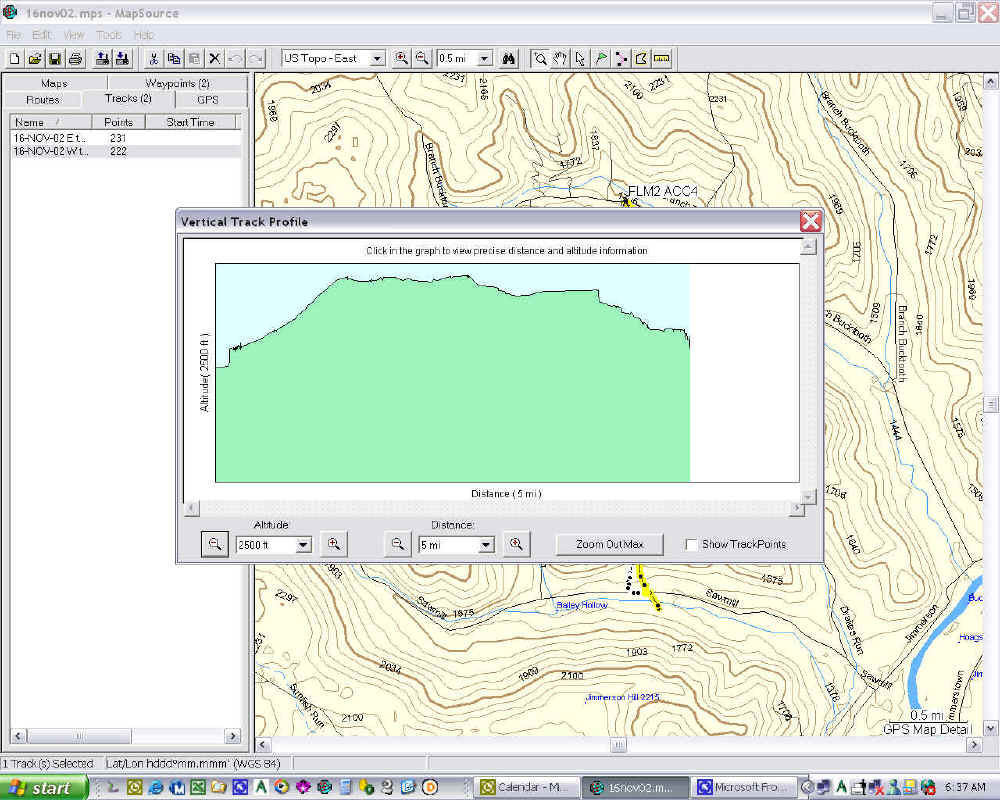Save the file with the floppy disk icon

pyautogui.click(x=55, y=59)
